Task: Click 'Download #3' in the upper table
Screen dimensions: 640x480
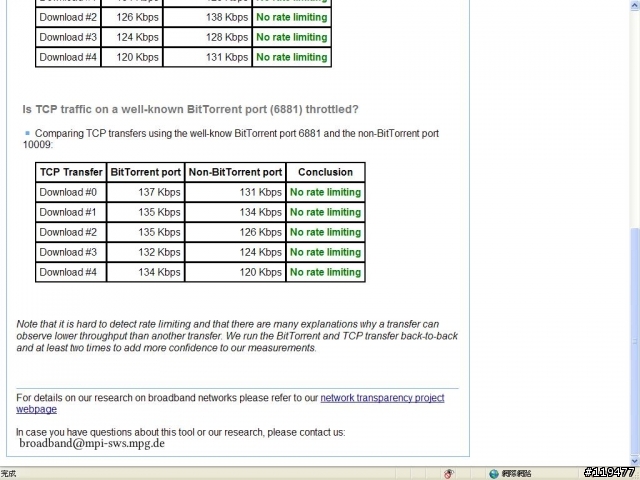Action: tap(68, 38)
